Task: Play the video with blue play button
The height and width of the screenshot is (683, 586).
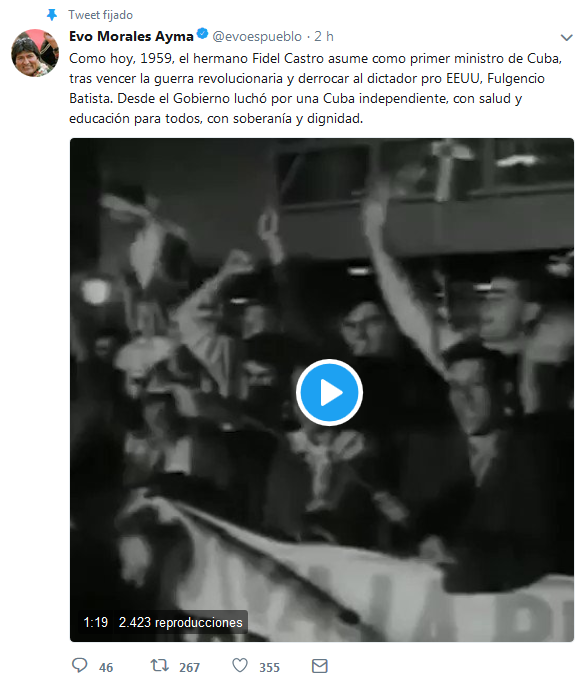Action: pyautogui.click(x=329, y=392)
